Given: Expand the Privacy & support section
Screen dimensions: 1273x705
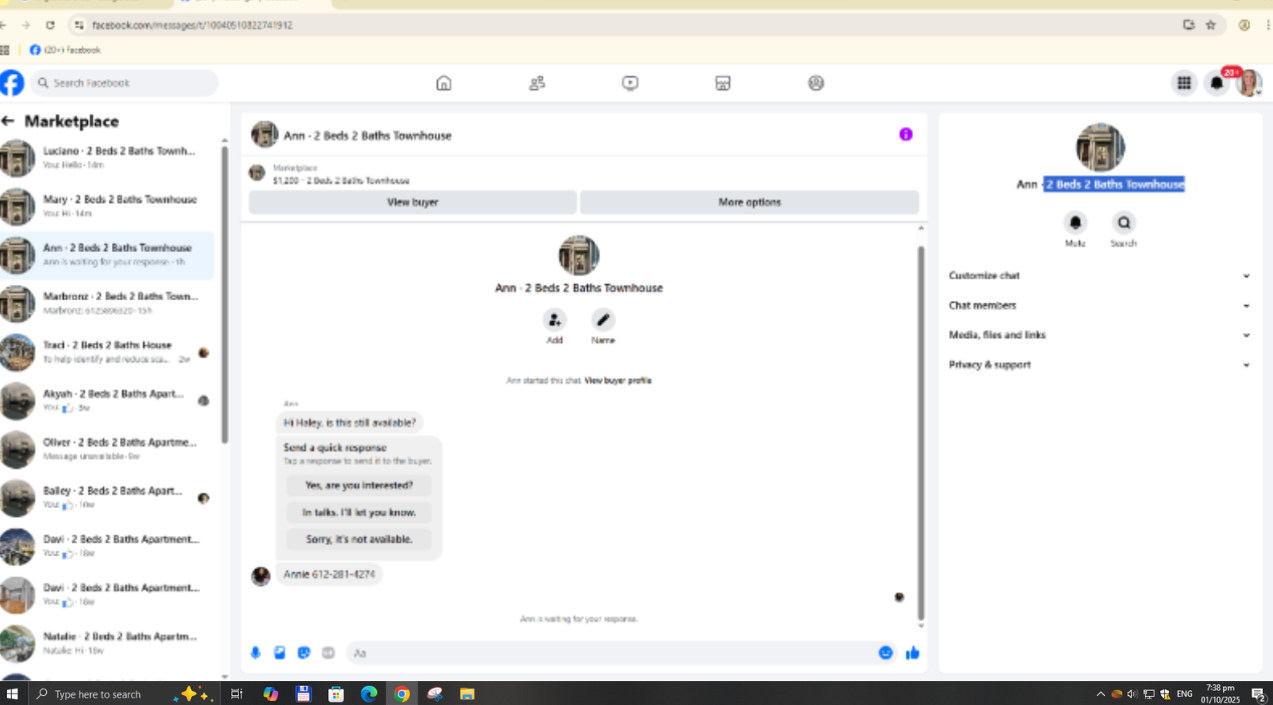Looking at the screenshot, I should click(1100, 365).
